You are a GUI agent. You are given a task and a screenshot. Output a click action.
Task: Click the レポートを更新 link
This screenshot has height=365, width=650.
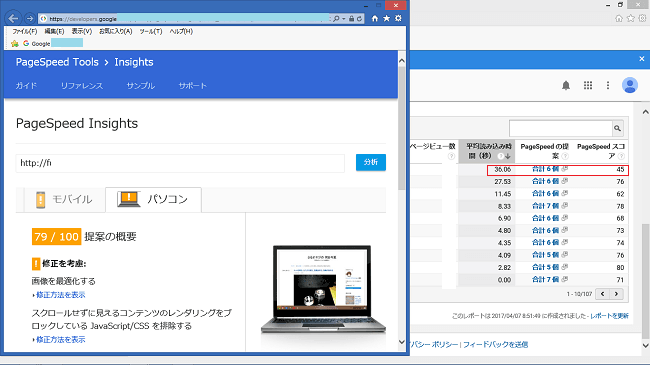(x=609, y=316)
